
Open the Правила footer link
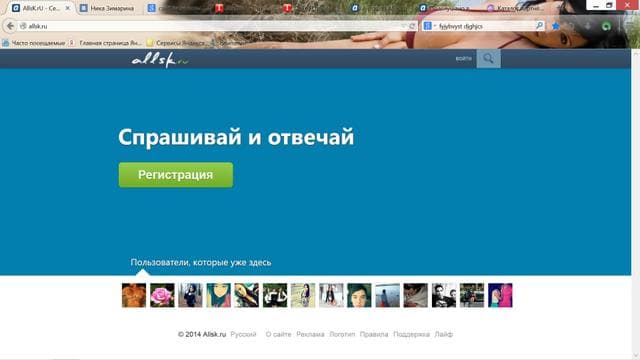coord(374,334)
